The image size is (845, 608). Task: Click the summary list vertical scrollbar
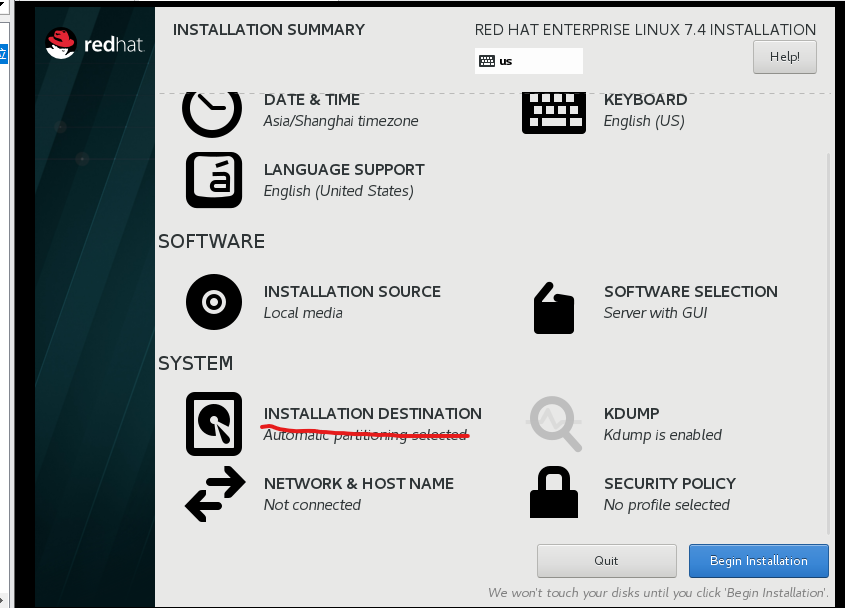[x=828, y=344]
